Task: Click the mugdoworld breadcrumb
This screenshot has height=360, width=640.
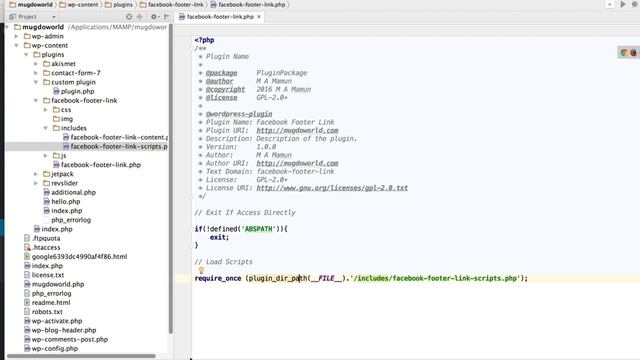Action: [31, 4]
